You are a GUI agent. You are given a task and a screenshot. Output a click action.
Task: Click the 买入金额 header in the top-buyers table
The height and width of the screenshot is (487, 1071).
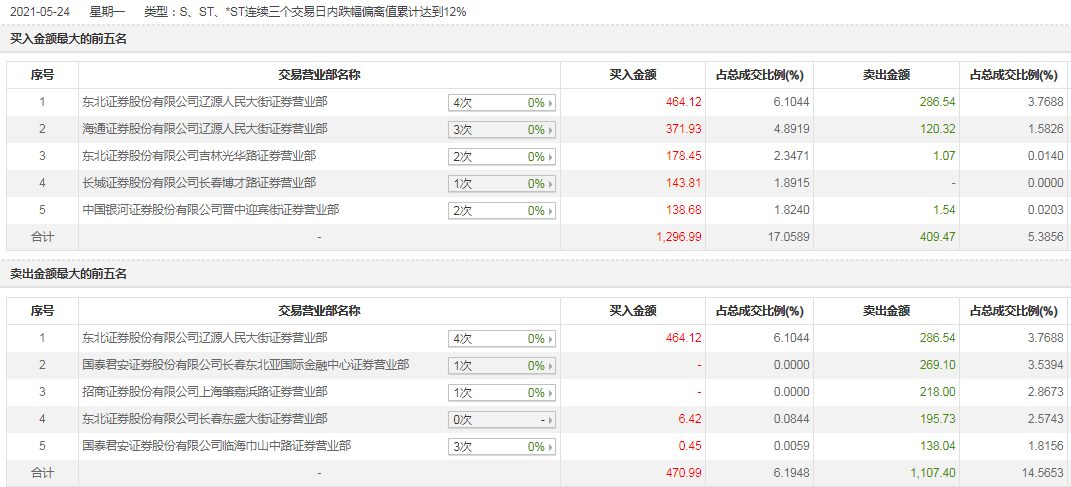coord(632,75)
